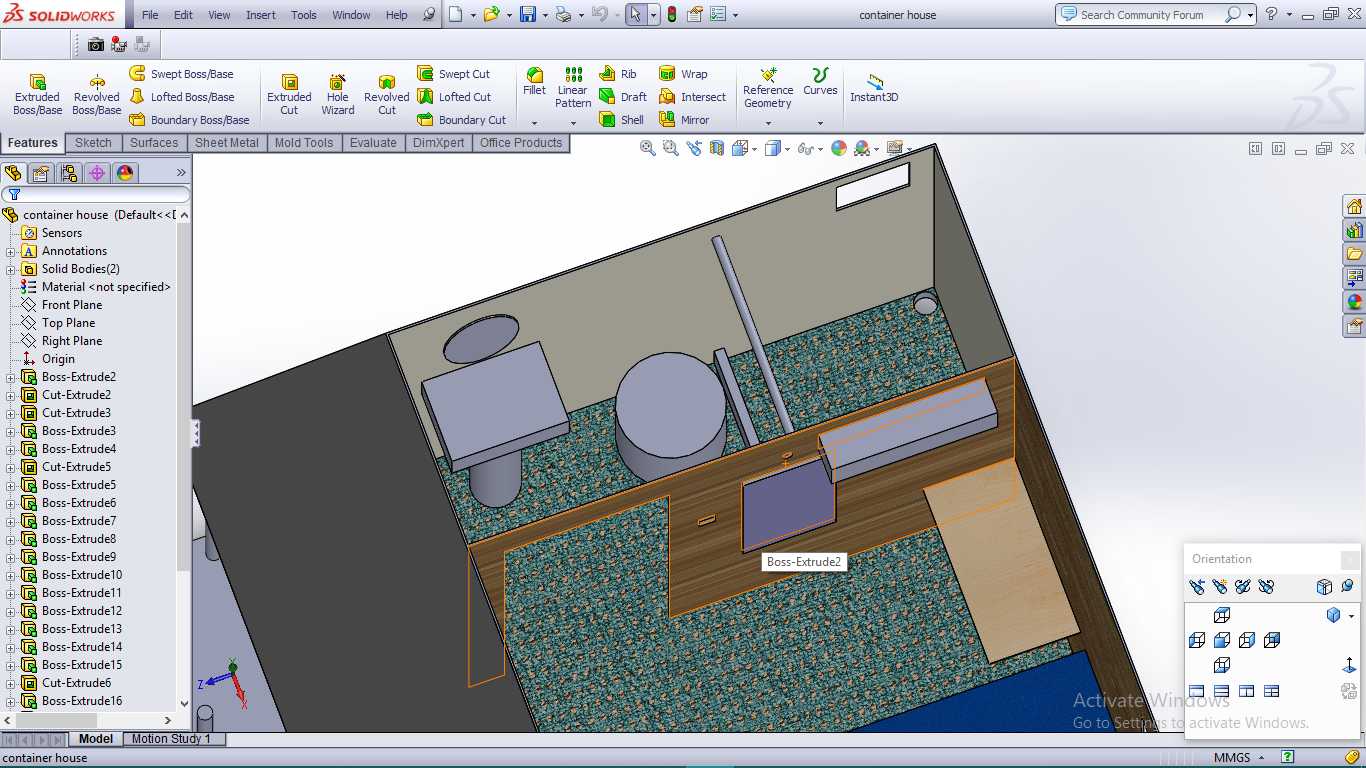Select the Fillet tool
This screenshot has width=1366, height=768.
pos(534,81)
